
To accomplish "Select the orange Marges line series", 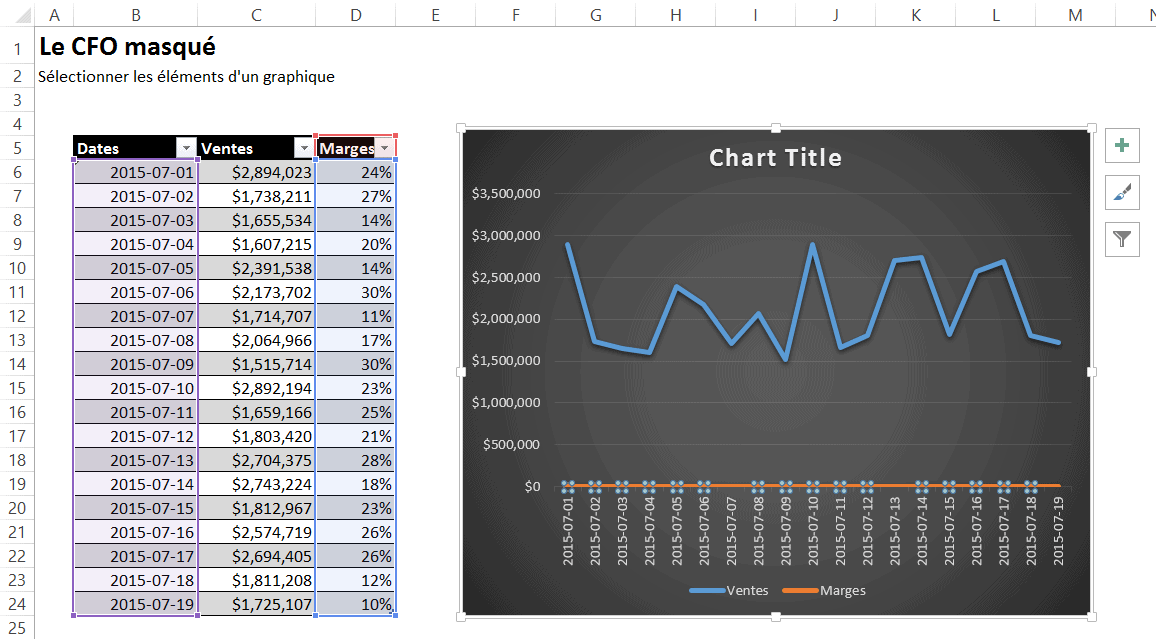I will (730, 486).
